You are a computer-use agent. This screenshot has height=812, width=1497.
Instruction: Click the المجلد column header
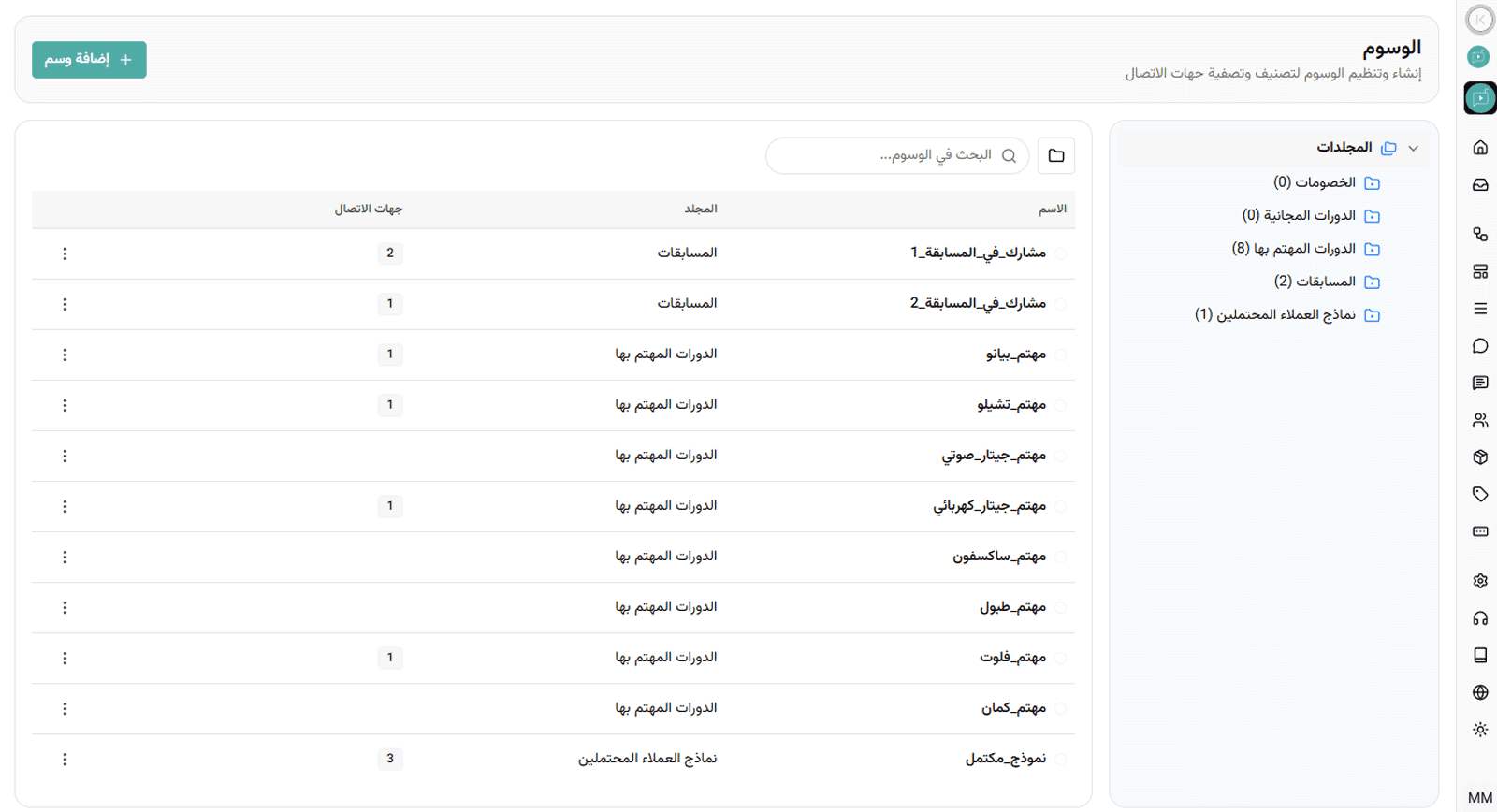pos(701,209)
